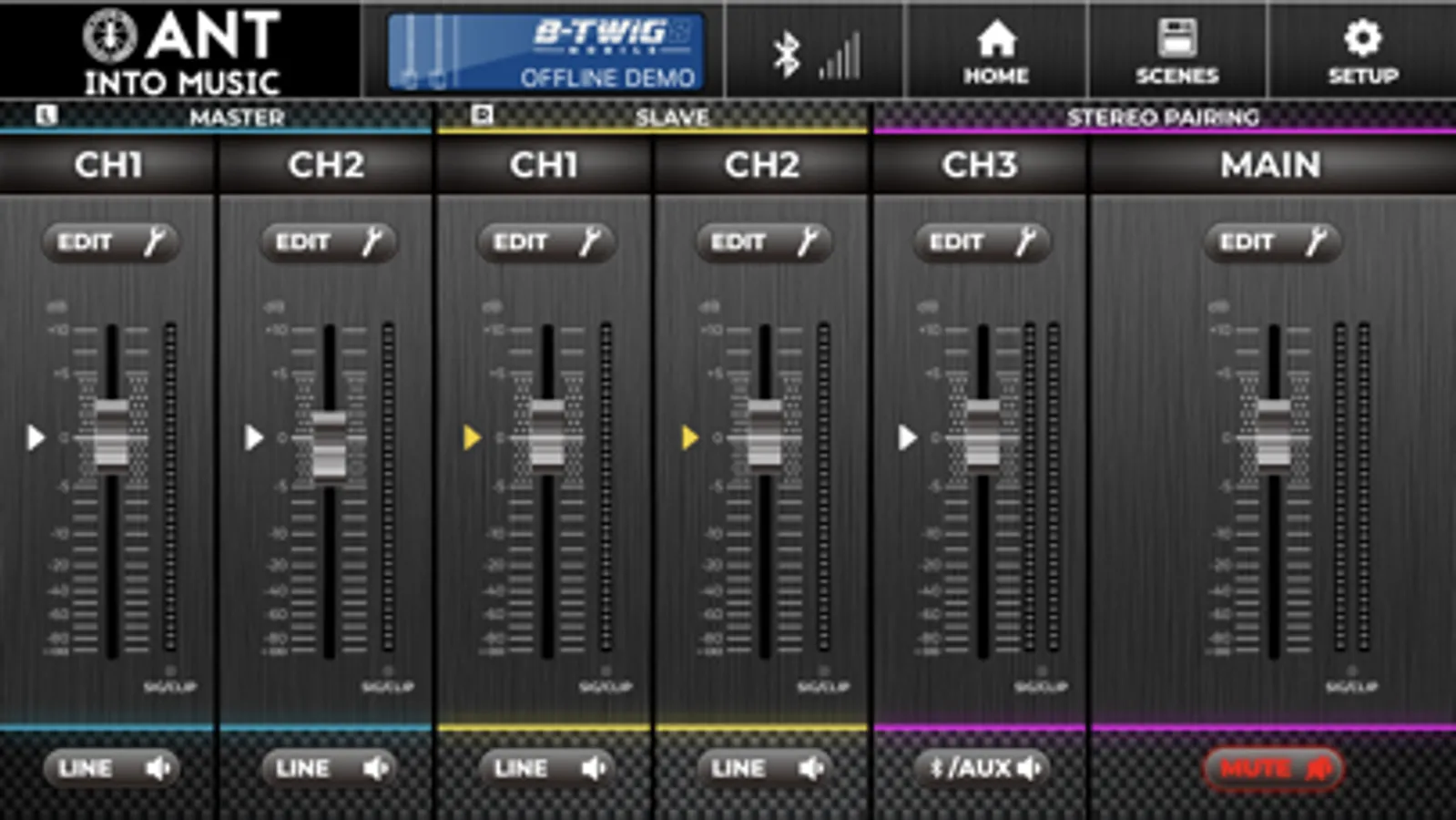
Task: Click the ANT Into Music logo
Action: pyautogui.click(x=180, y=51)
